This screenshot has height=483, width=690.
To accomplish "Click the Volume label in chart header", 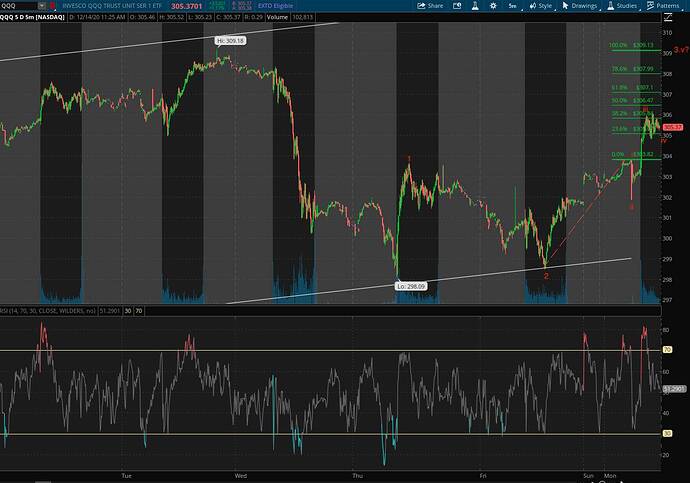I will point(277,17).
